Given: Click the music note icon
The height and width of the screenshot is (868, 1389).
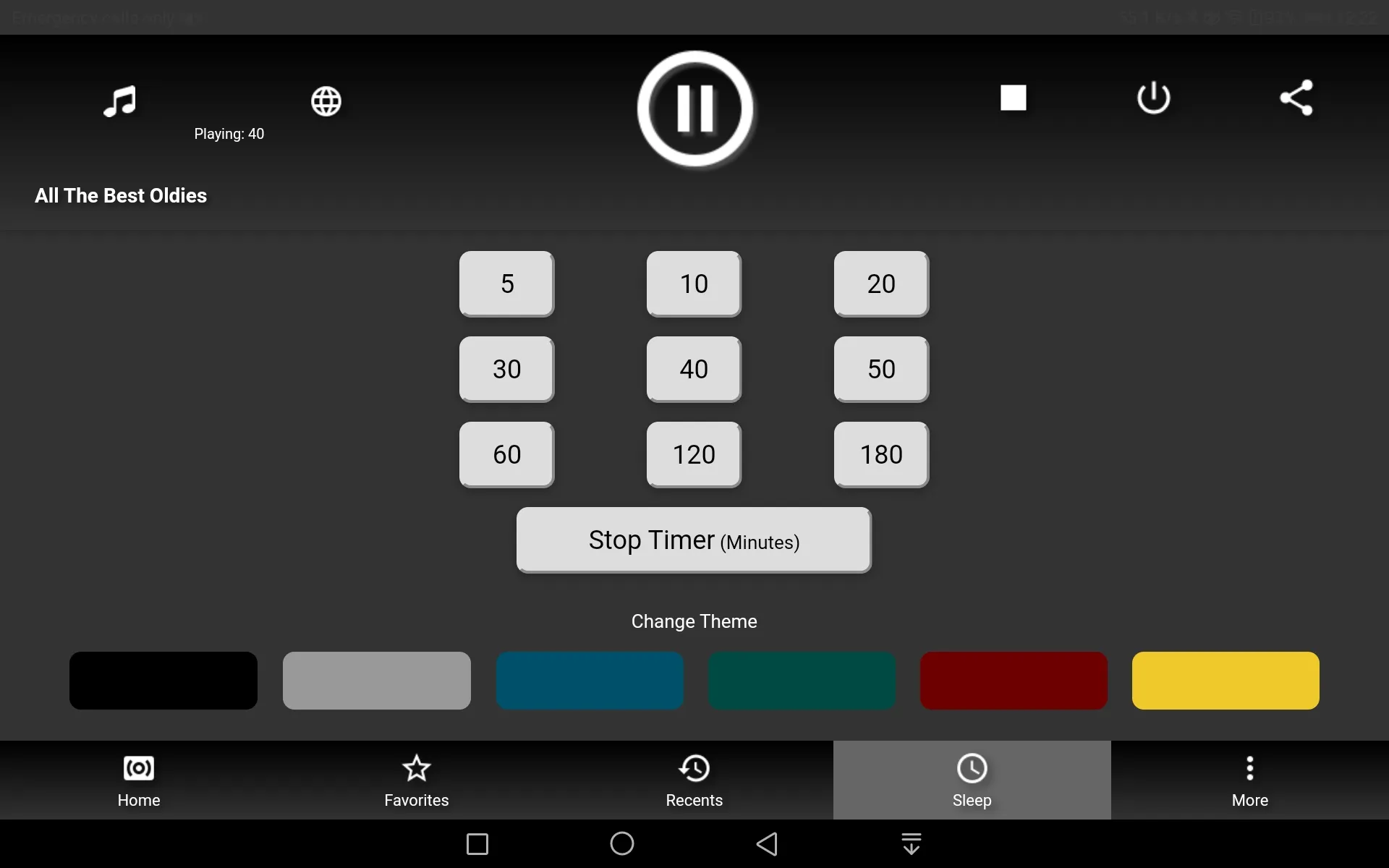Looking at the screenshot, I should [120, 99].
